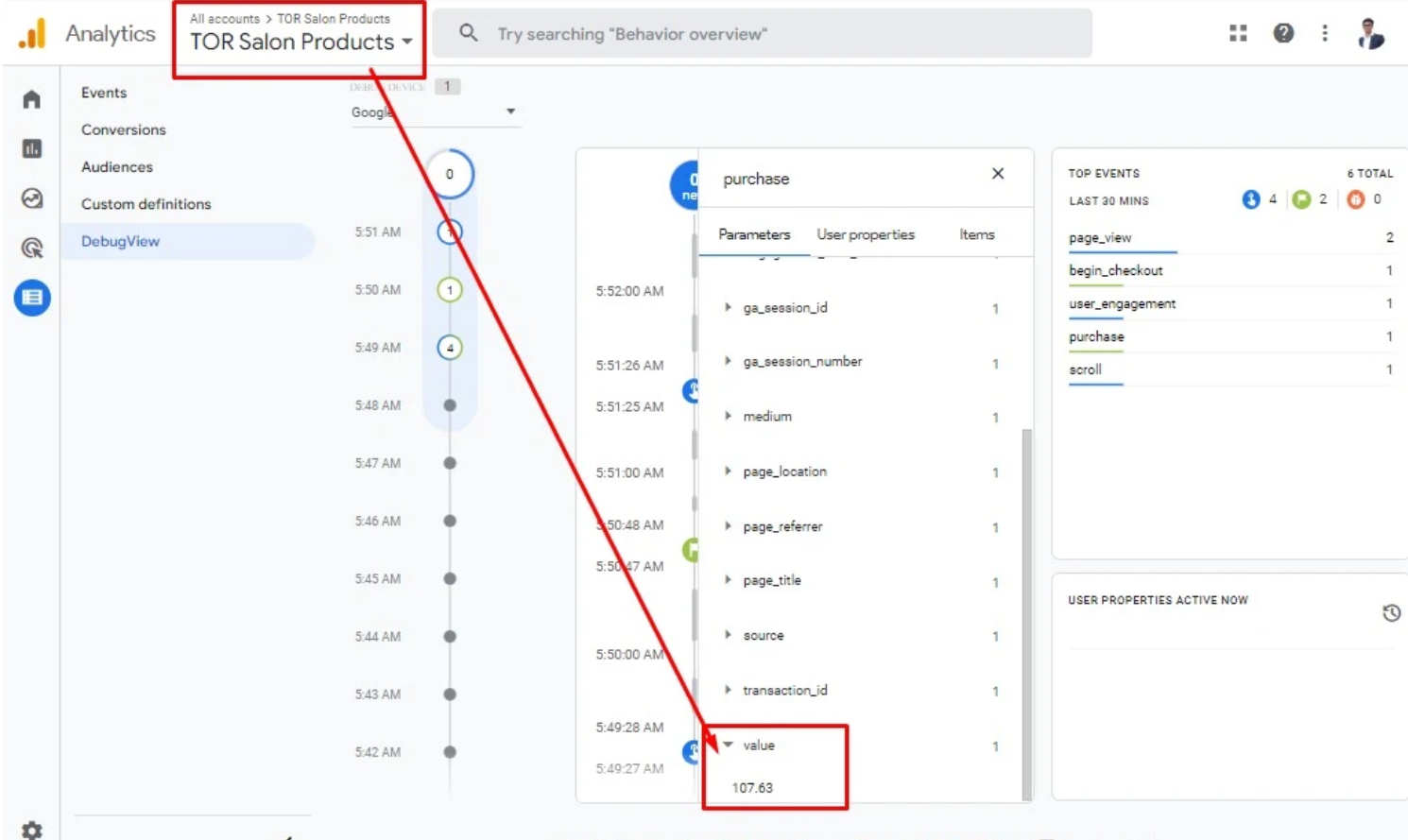This screenshot has width=1408, height=840.
Task: Click page_view in Top Events
Action: (1100, 238)
